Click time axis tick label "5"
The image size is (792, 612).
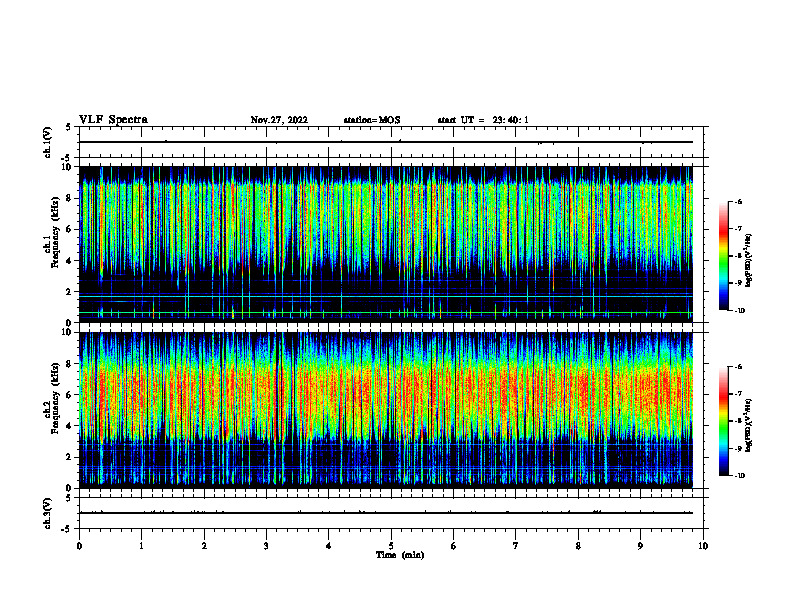[391, 546]
